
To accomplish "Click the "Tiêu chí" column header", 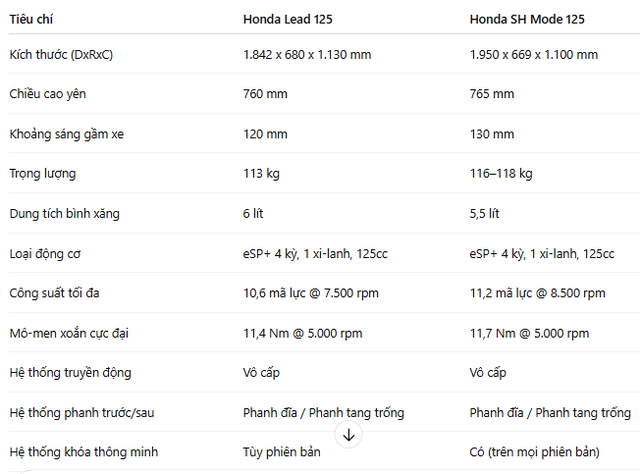I will click(32, 18).
